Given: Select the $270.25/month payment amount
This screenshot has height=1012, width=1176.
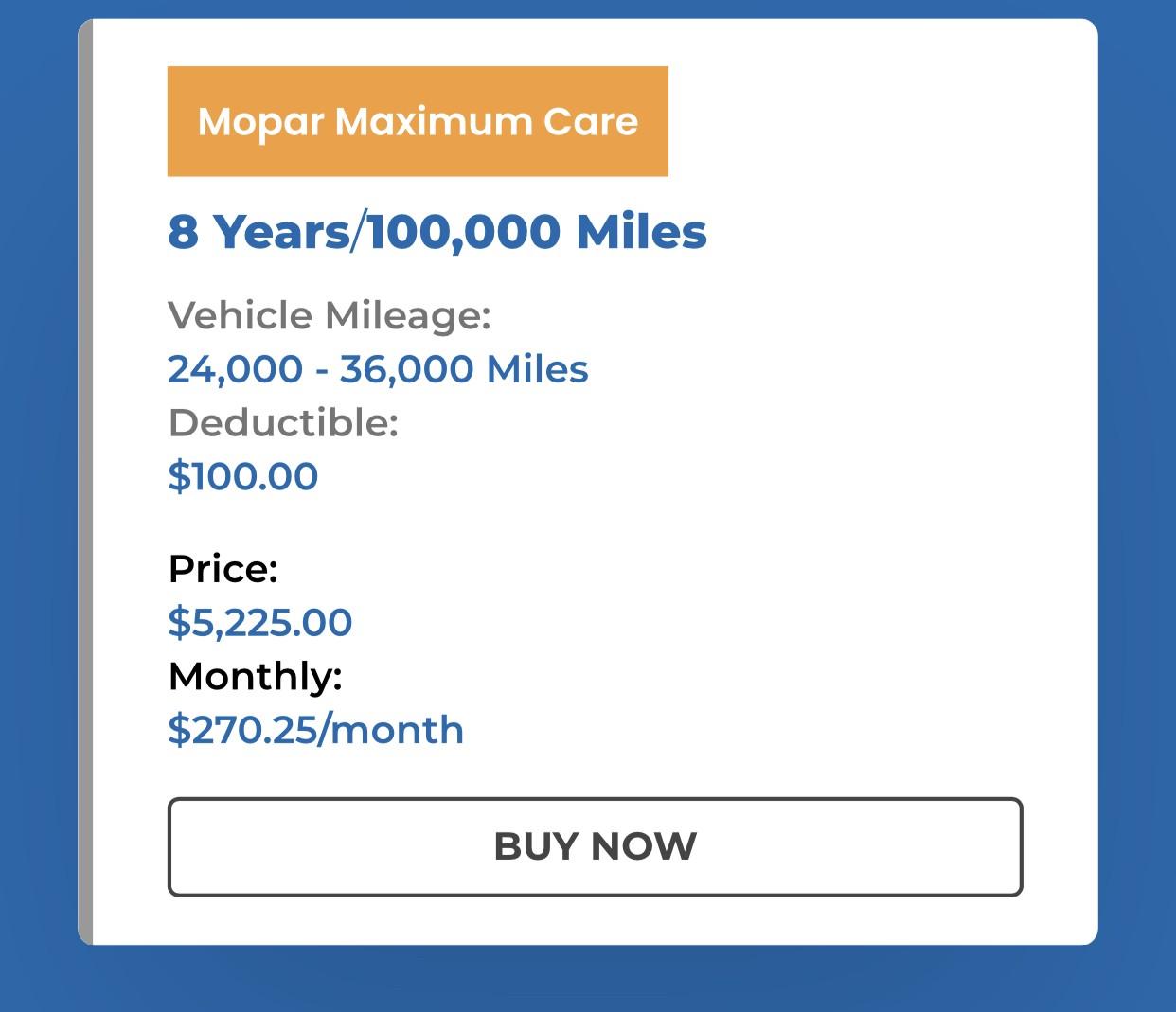Looking at the screenshot, I should (x=316, y=730).
